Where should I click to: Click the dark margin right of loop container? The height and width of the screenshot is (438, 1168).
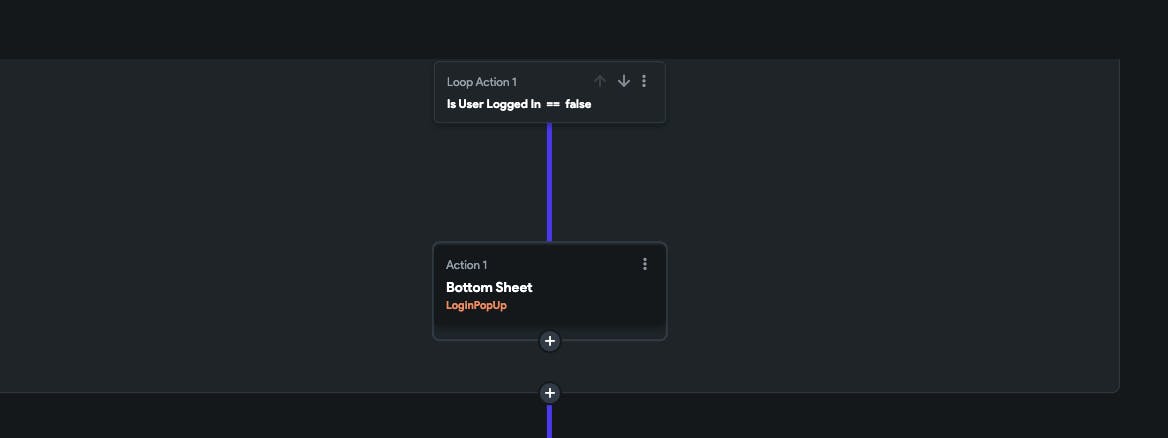coord(1144,223)
